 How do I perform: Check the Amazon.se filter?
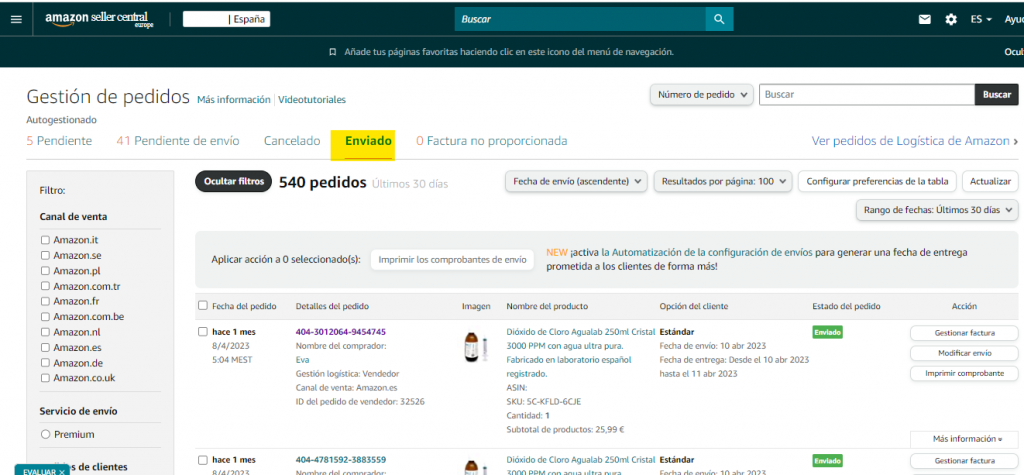point(45,255)
